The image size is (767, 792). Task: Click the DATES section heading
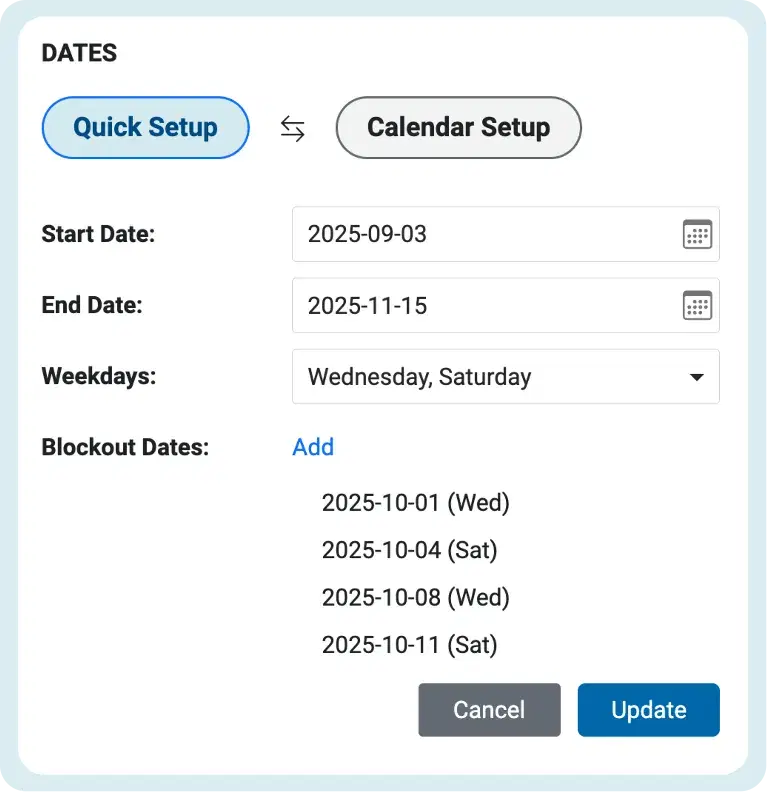coord(79,53)
